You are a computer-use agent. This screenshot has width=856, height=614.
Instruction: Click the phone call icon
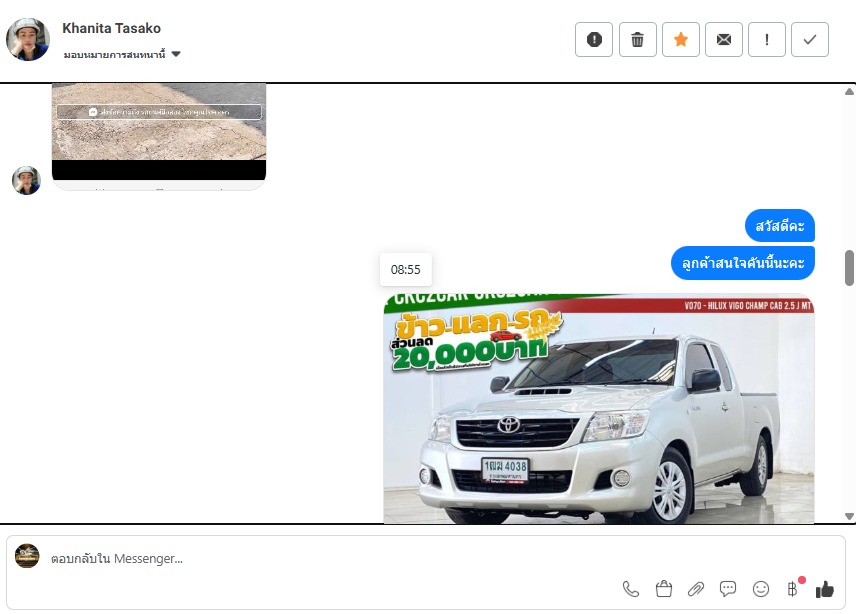pyautogui.click(x=631, y=589)
